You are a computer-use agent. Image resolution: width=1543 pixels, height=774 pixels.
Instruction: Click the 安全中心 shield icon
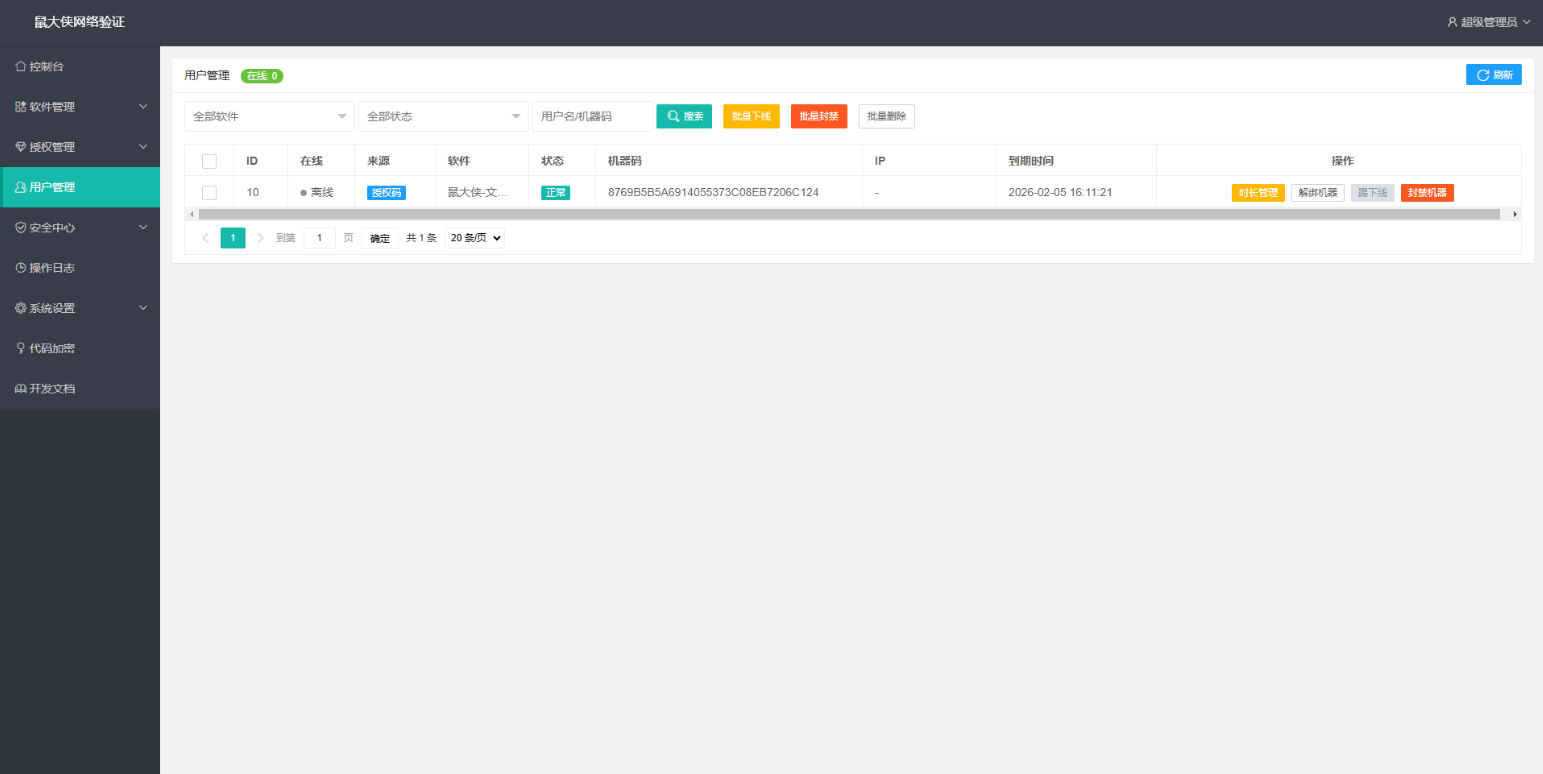pos(21,228)
